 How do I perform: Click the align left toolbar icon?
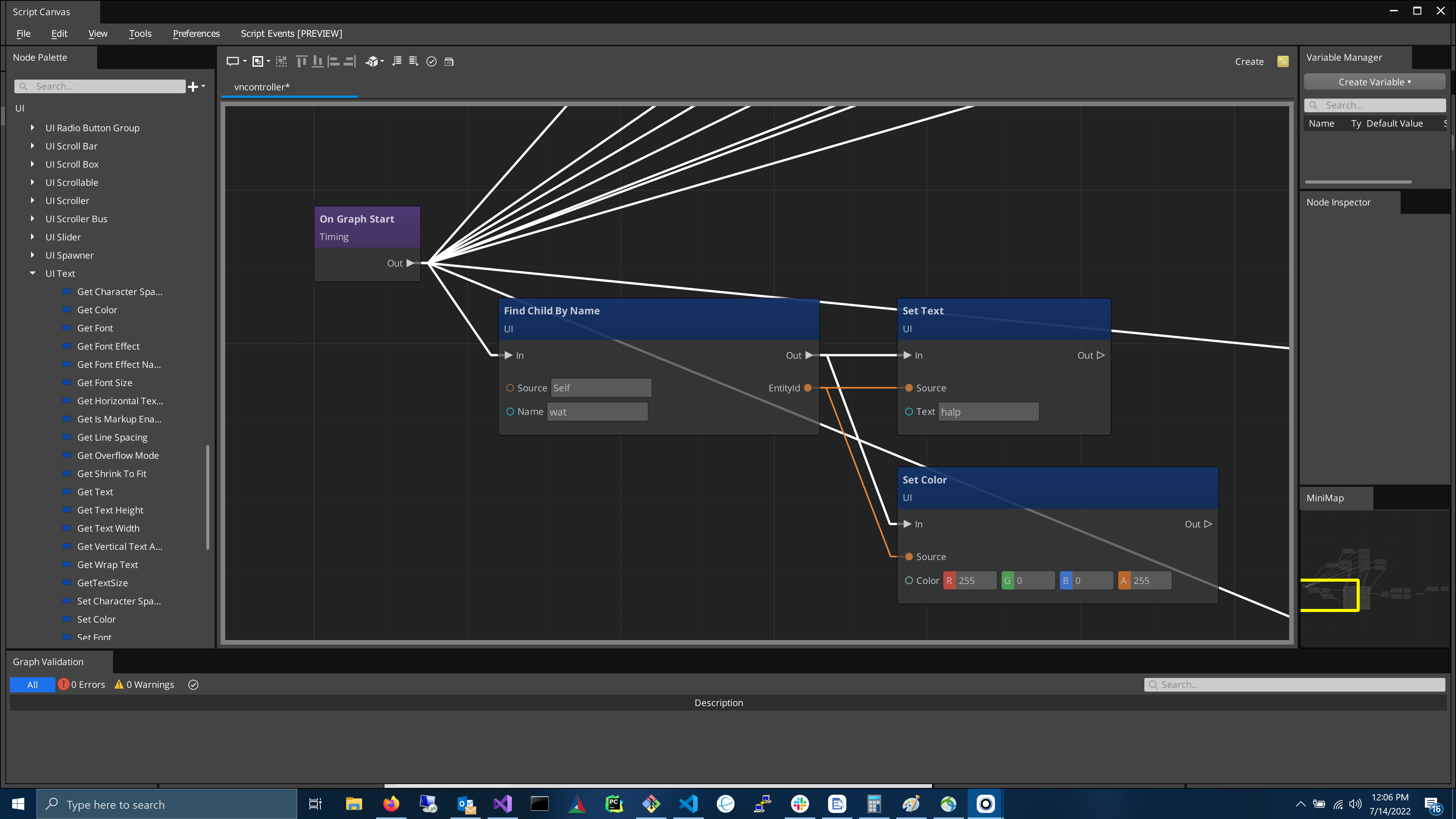click(334, 61)
